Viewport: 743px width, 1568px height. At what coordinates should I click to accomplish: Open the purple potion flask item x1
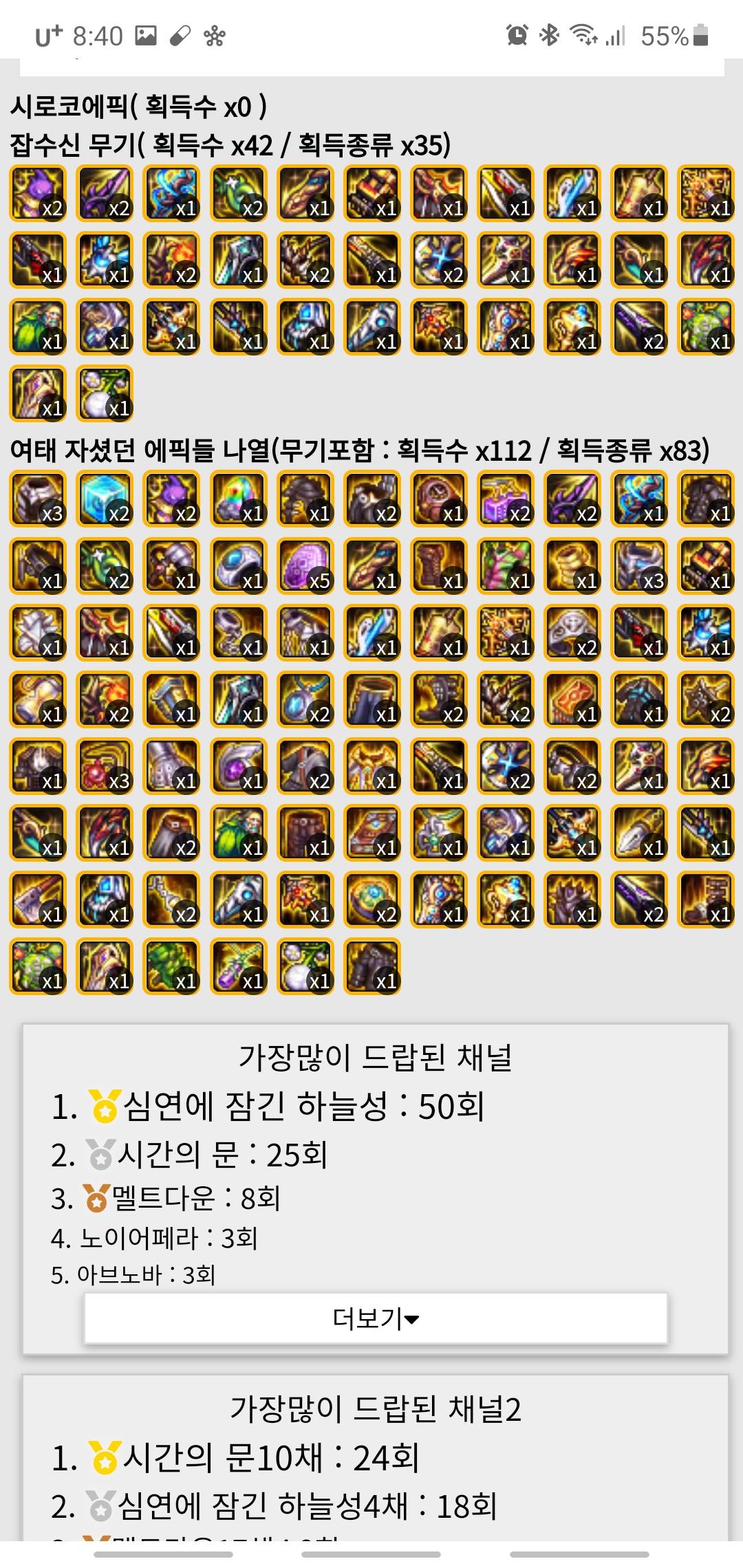238,966
